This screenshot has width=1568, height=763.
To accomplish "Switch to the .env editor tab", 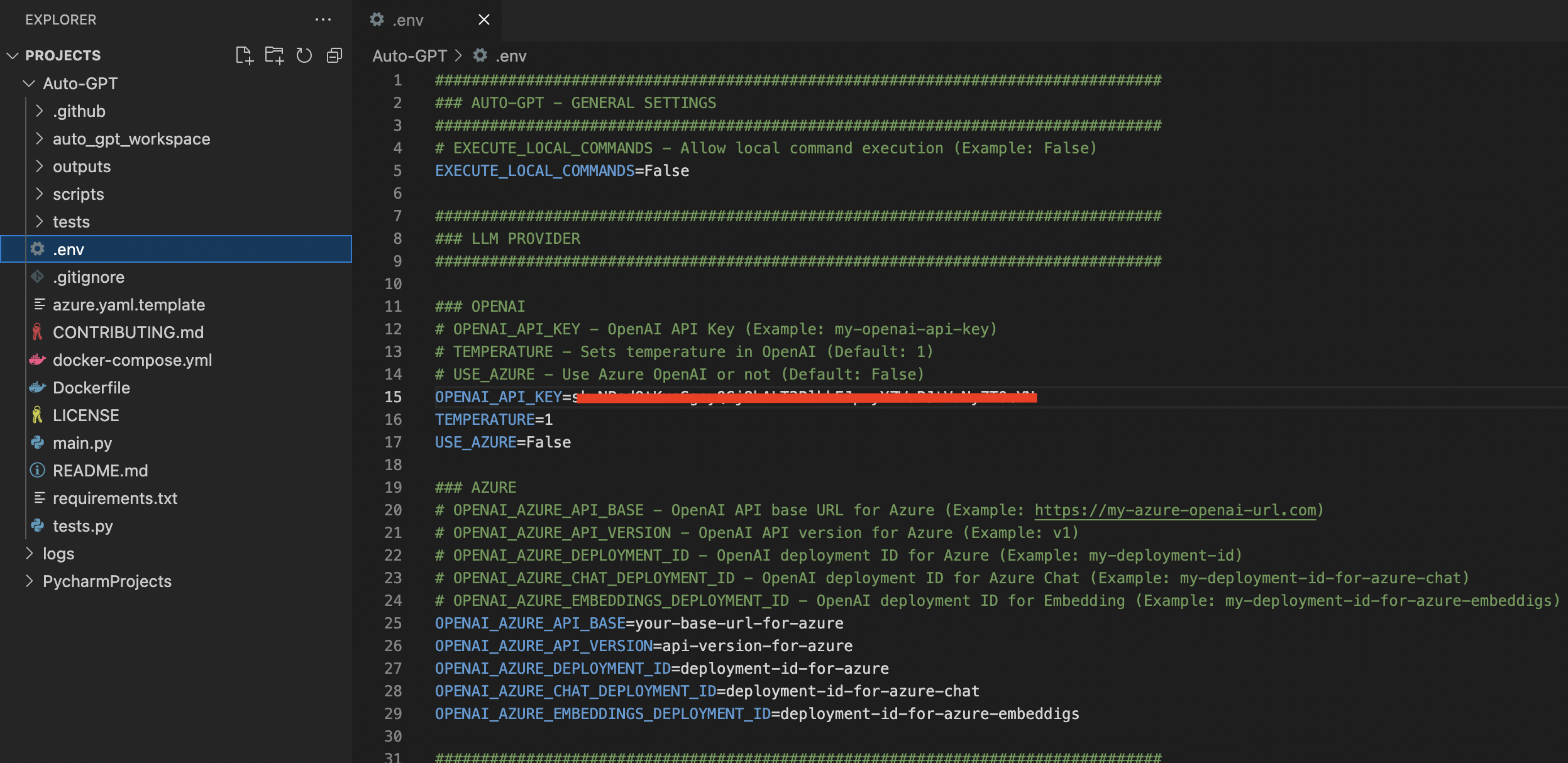I will pos(407,19).
